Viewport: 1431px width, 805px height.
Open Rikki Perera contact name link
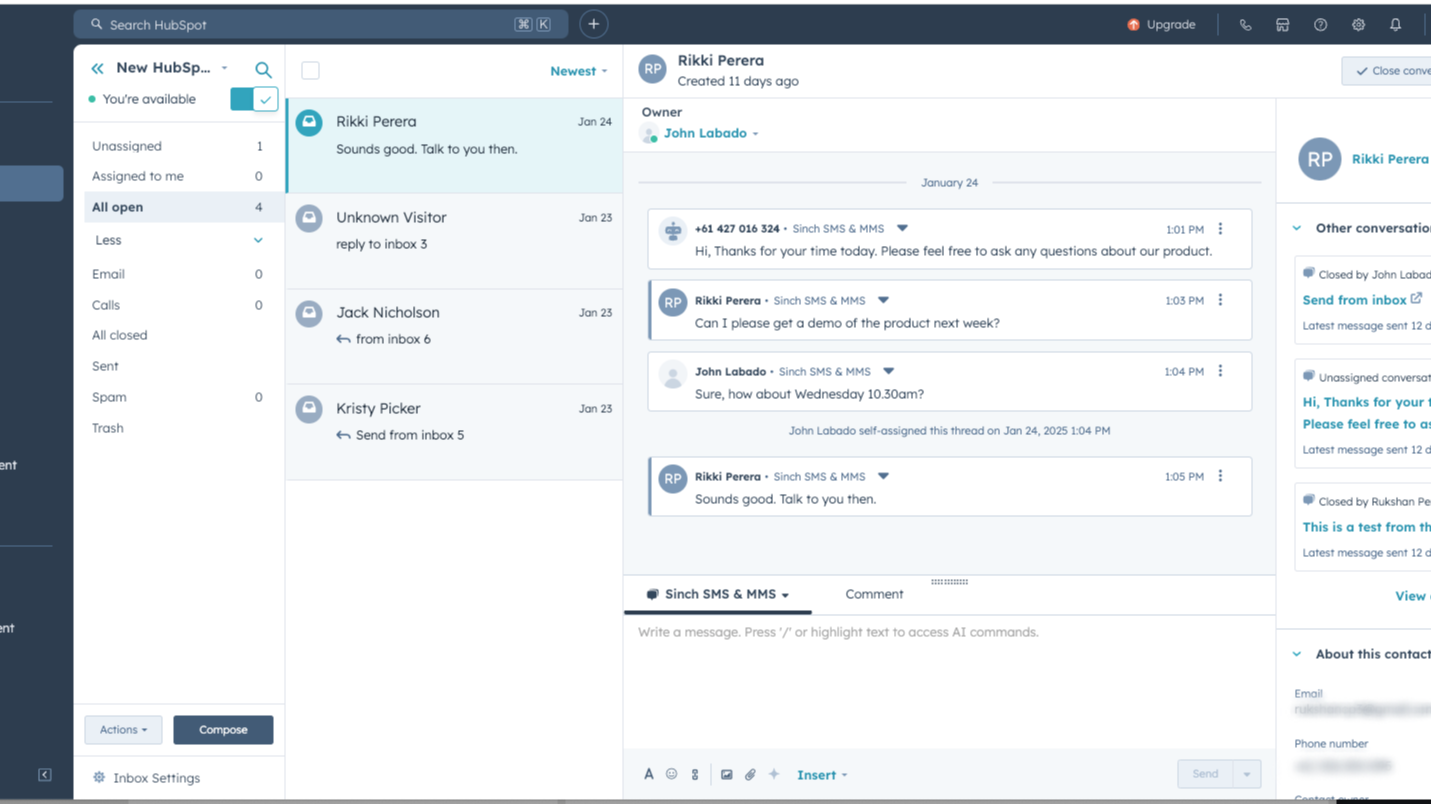click(1390, 159)
